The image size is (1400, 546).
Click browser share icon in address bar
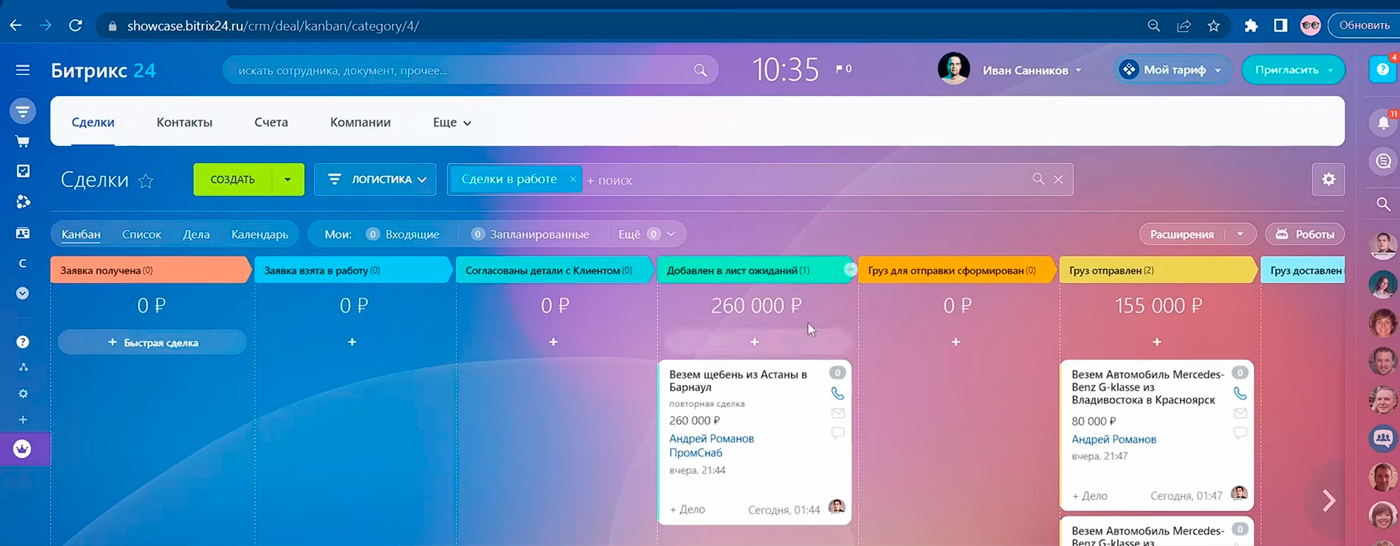click(x=1184, y=26)
